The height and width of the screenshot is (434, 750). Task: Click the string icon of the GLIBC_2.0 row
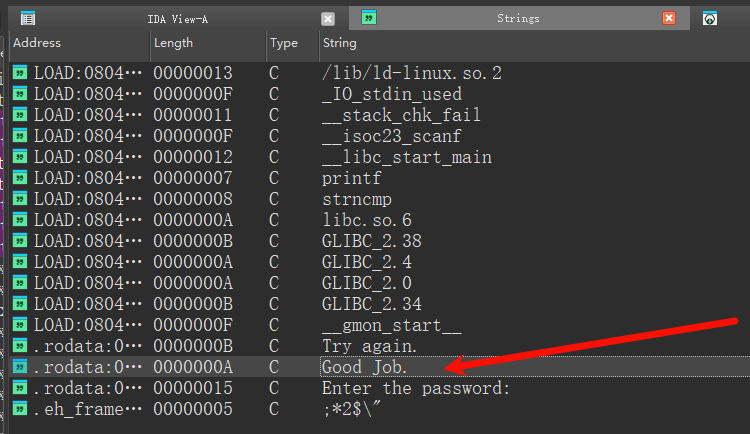point(20,283)
